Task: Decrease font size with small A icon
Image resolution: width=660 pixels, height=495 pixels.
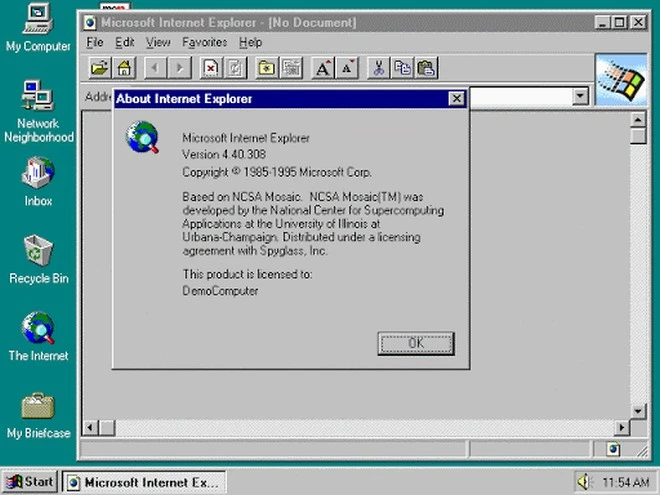Action: tap(347, 68)
